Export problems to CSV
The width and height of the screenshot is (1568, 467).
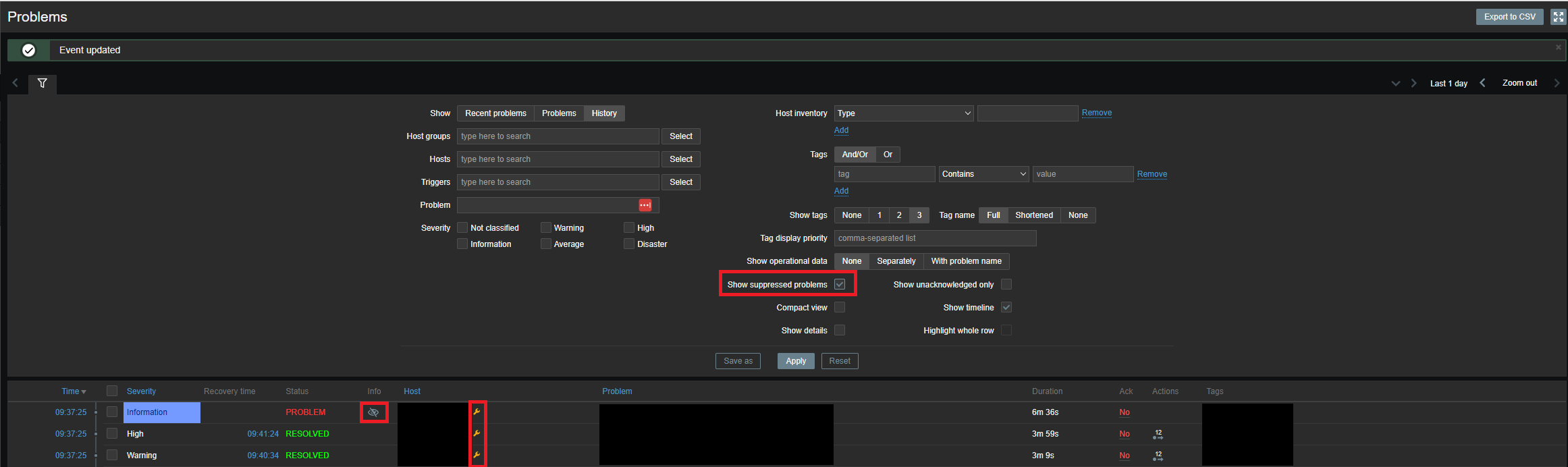[1509, 17]
